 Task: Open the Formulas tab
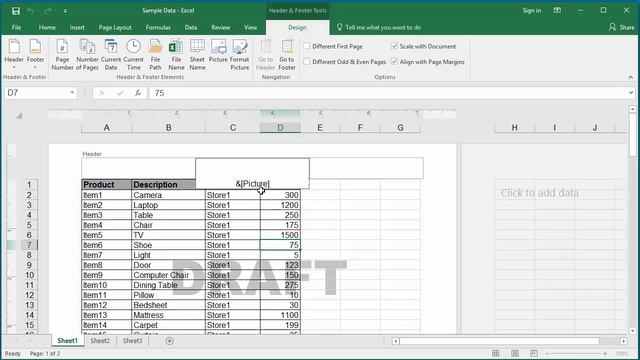click(158, 27)
